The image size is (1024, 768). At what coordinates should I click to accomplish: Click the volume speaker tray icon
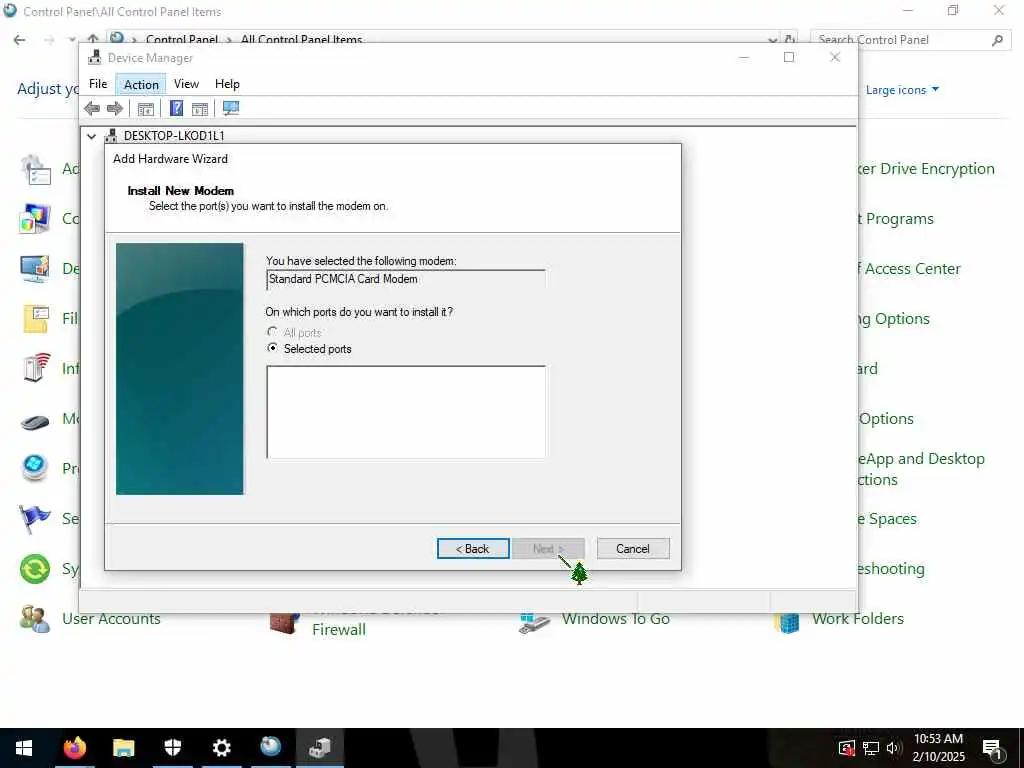click(893, 748)
